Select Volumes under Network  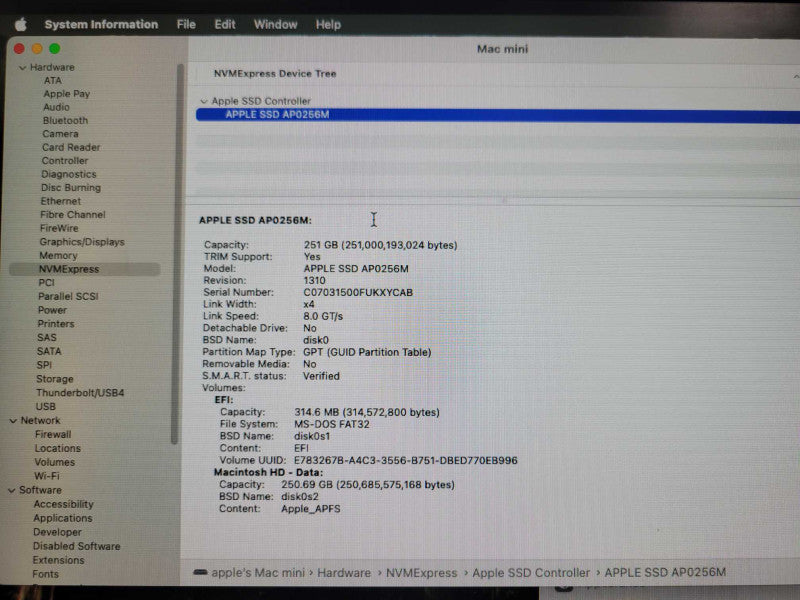click(x=55, y=462)
